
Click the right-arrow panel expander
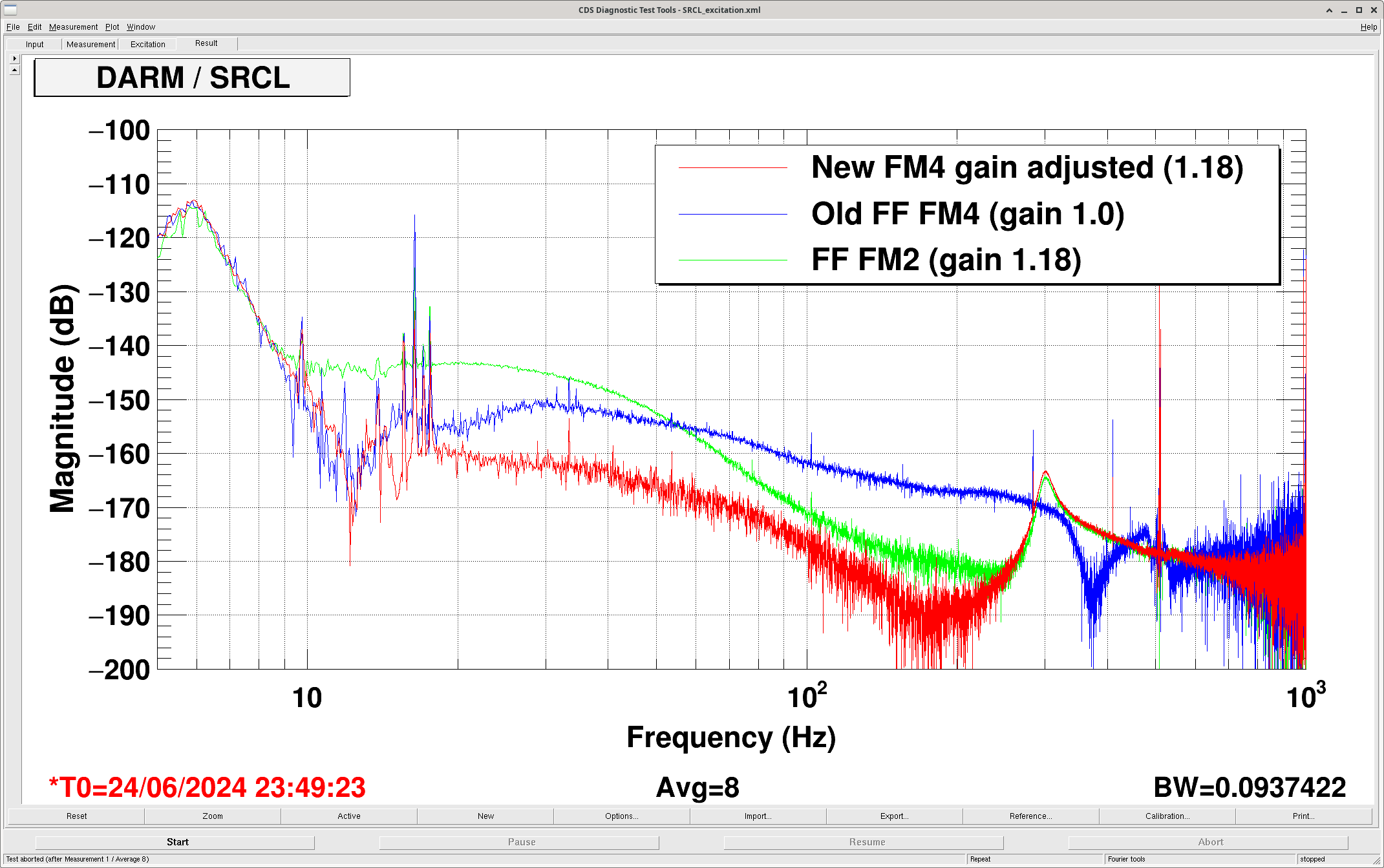pos(15,58)
